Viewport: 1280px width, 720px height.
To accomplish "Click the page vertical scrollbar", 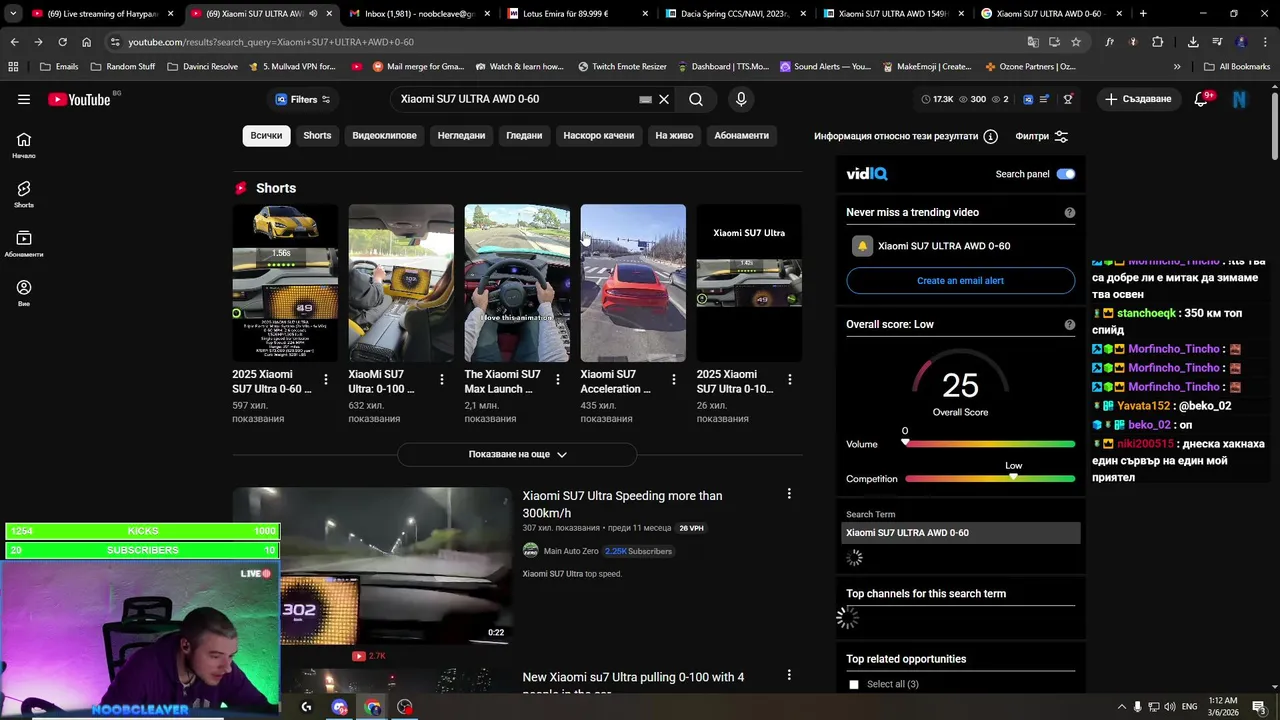I will click(1274, 125).
